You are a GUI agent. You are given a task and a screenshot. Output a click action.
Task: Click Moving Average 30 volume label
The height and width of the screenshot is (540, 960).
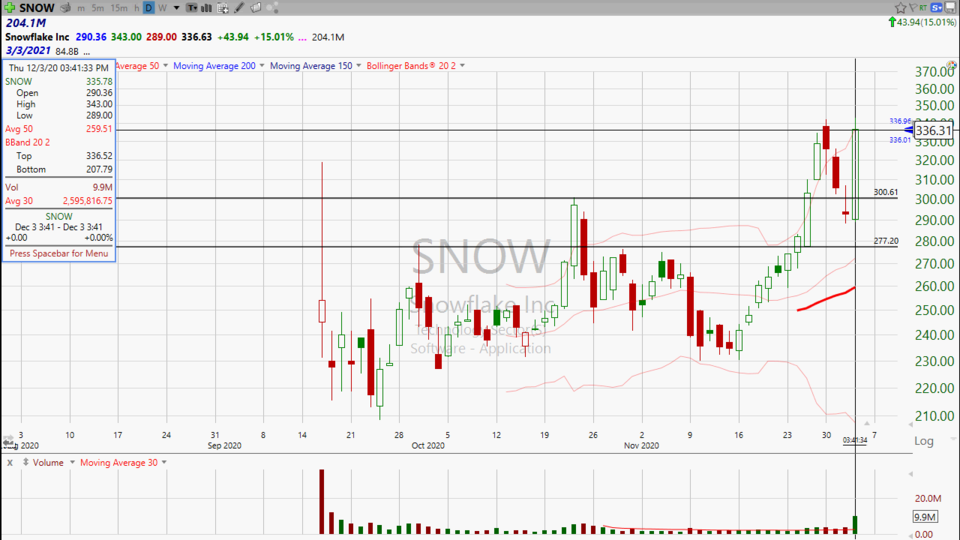point(119,462)
